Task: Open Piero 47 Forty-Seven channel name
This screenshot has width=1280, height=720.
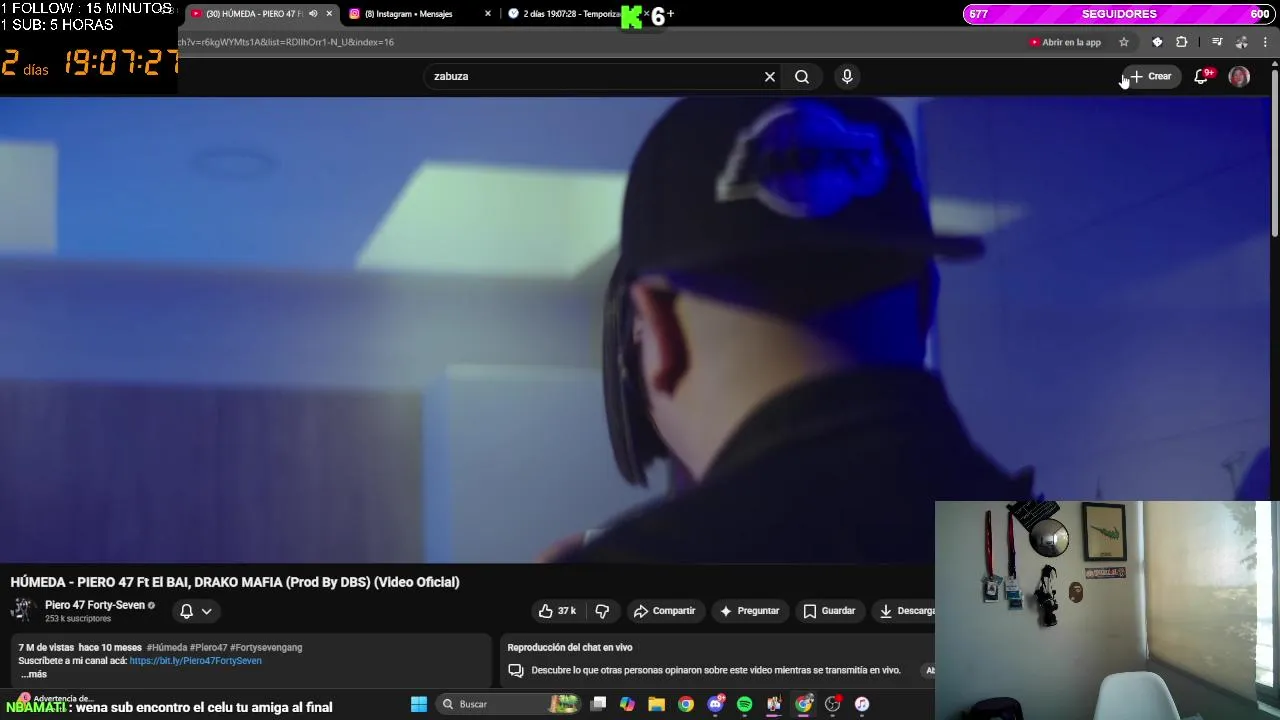Action: (95, 605)
